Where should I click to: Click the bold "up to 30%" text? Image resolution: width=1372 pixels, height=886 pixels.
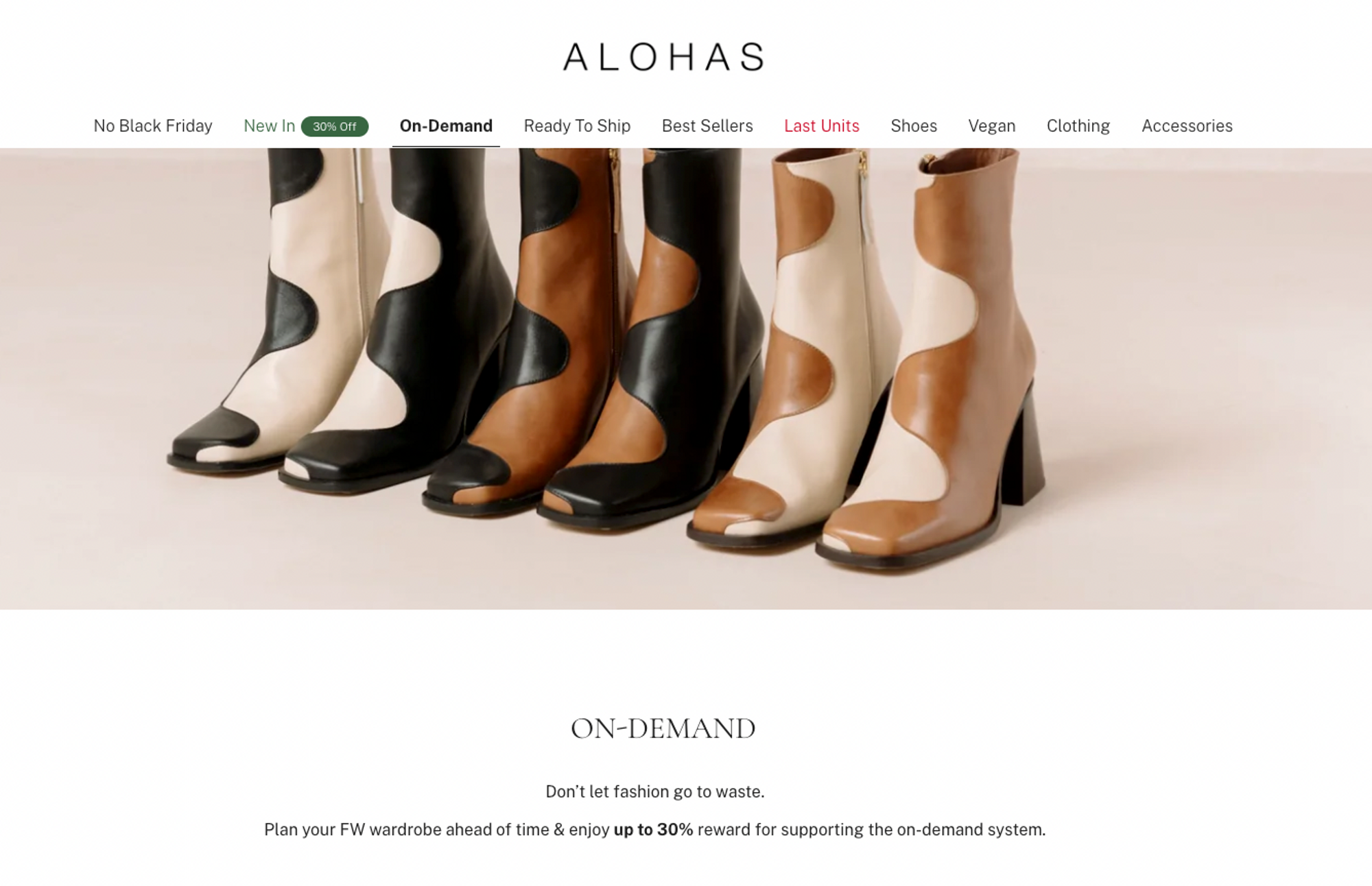(653, 830)
